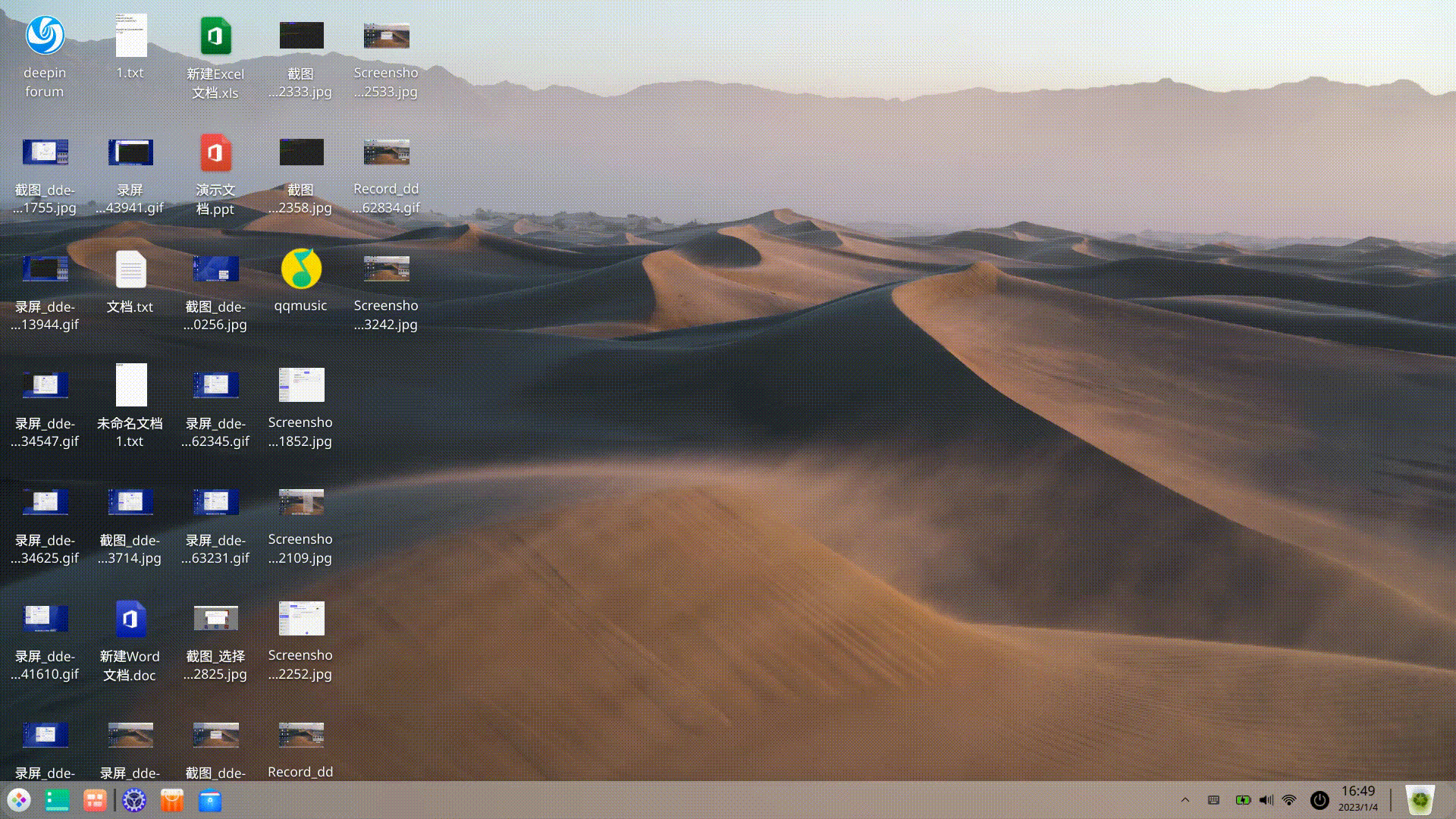Click the battery charging tray icon
Screen dimensions: 1456x819
[1242, 800]
